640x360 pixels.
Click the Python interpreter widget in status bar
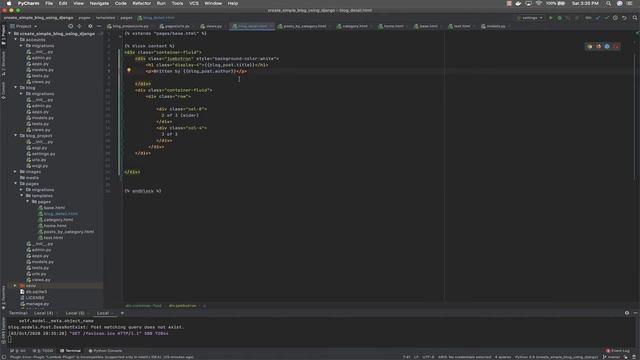(x=556, y=357)
